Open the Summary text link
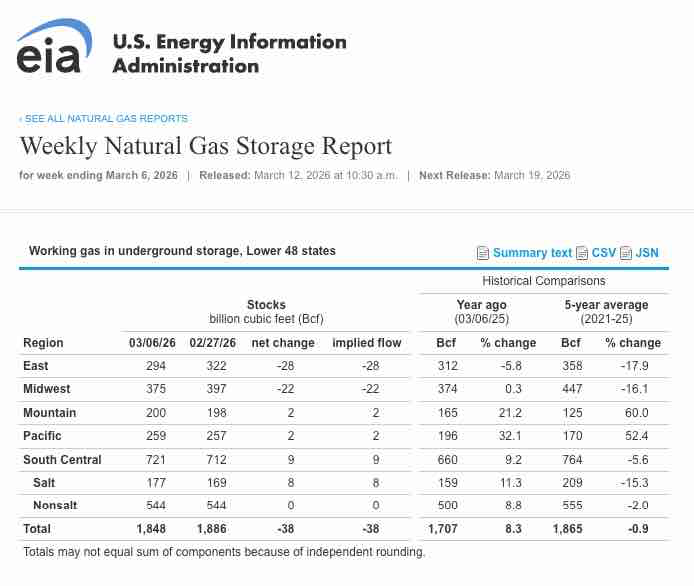Screen dimensions: 694x586 [x=532, y=253]
